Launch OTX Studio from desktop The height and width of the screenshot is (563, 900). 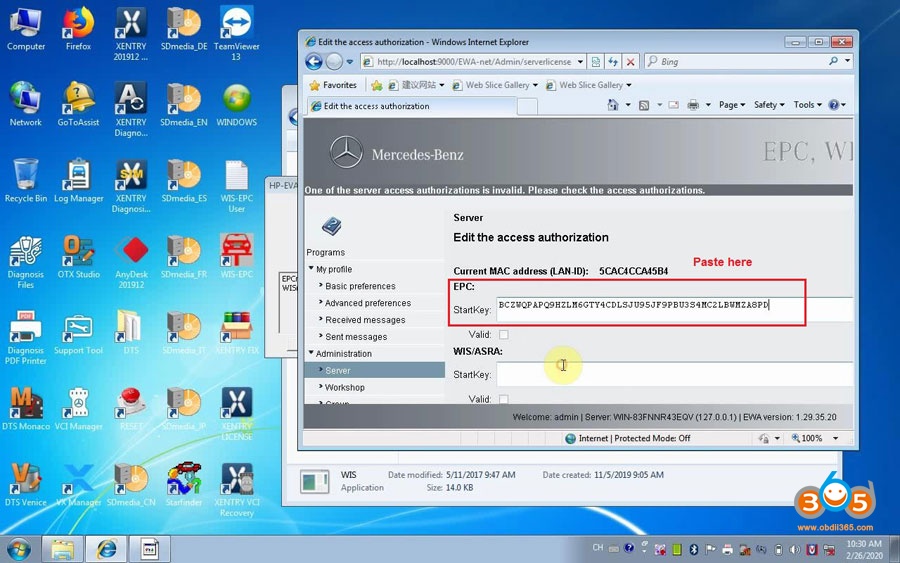[x=78, y=257]
